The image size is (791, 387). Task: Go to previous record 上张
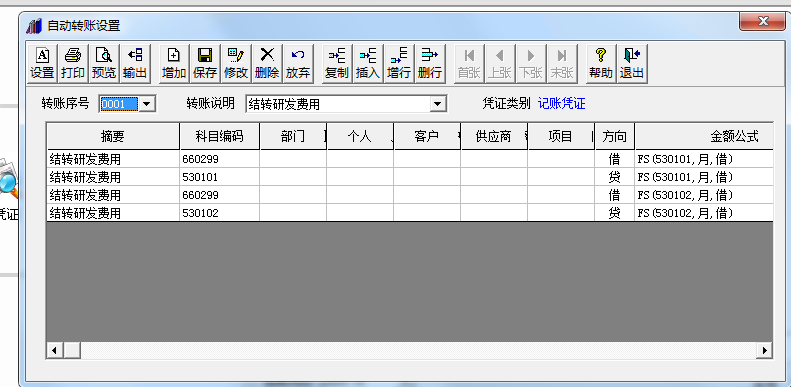[500, 64]
